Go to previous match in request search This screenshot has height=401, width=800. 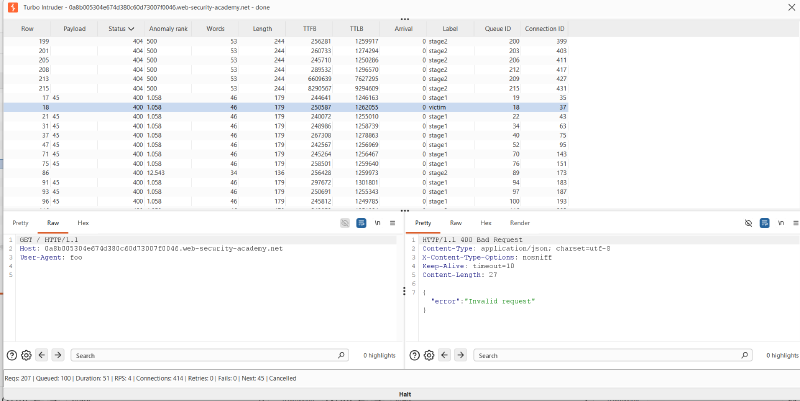click(x=42, y=355)
